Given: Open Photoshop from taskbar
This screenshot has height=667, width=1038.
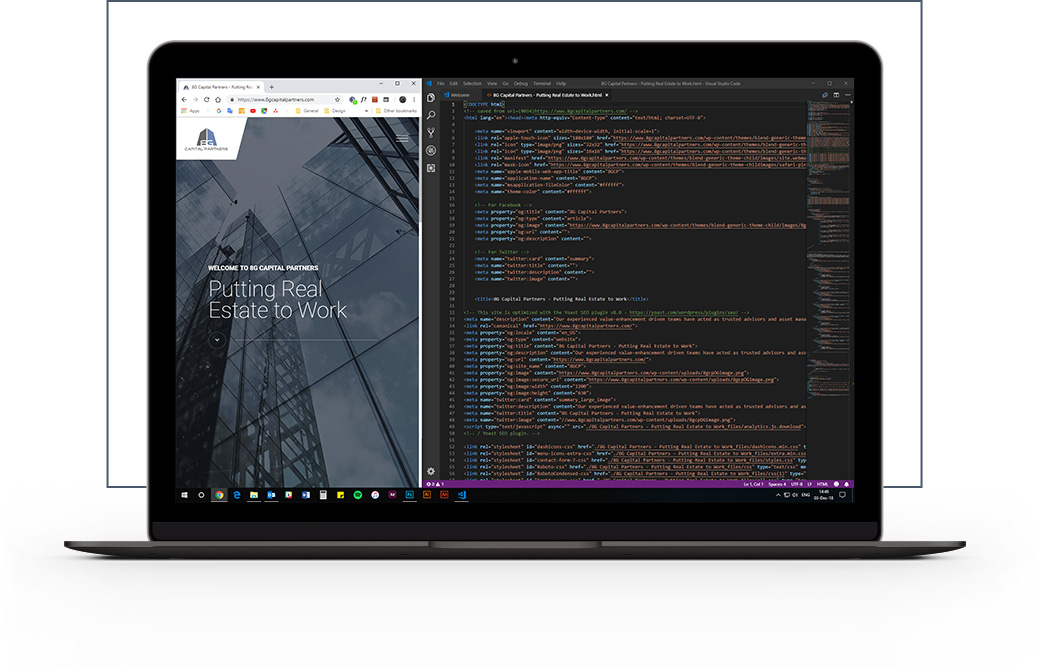Looking at the screenshot, I should pos(410,495).
